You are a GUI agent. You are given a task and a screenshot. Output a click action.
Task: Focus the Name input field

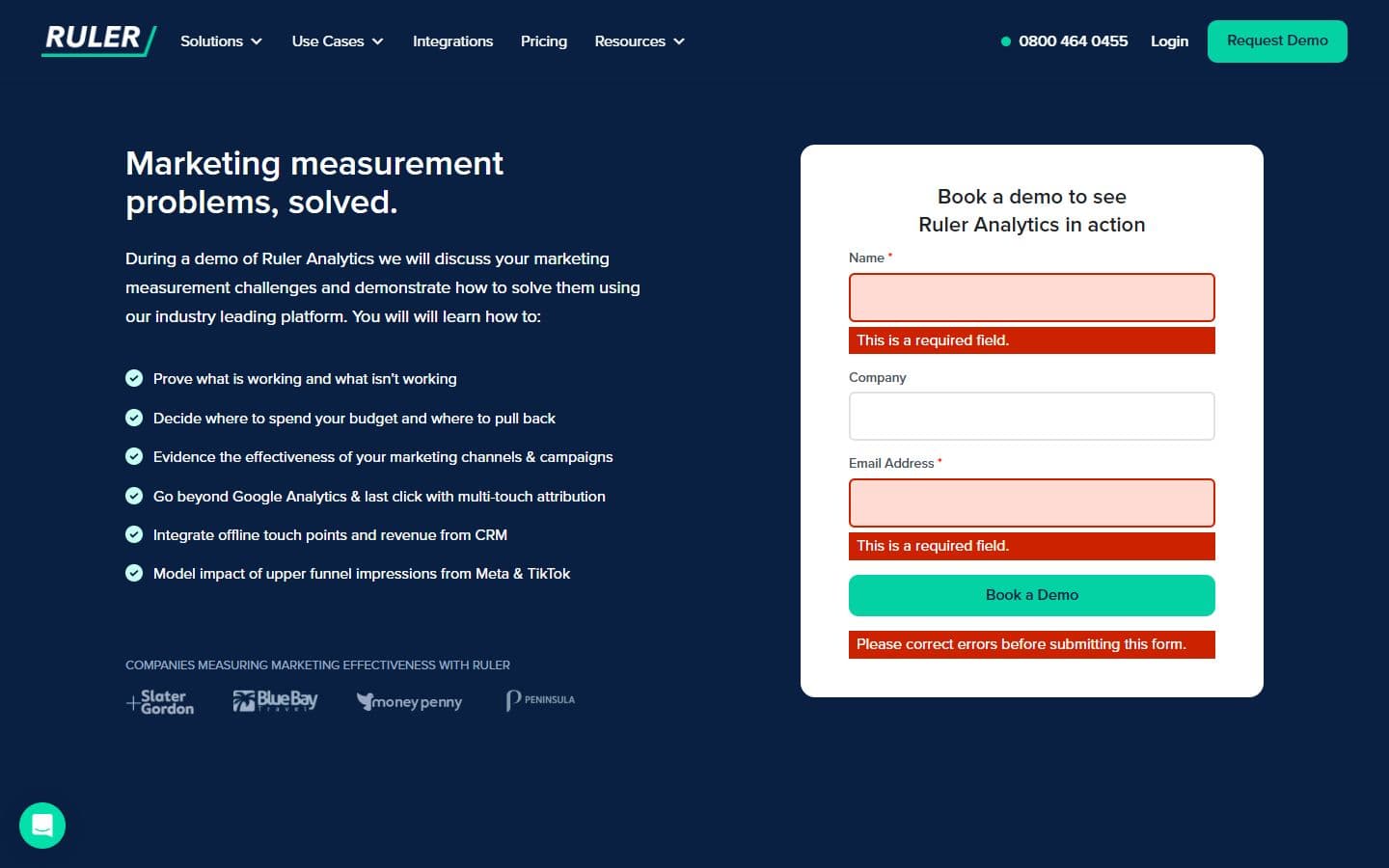[1032, 297]
